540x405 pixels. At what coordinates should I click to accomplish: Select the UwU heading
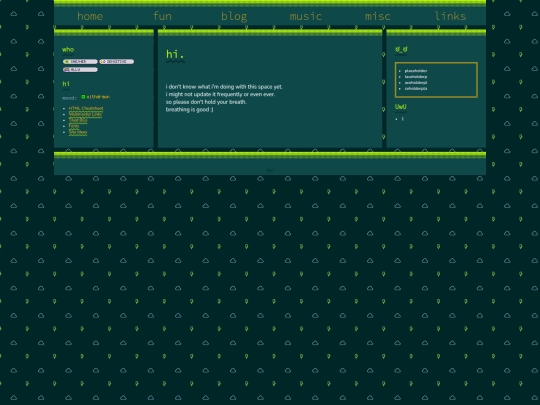(x=401, y=107)
